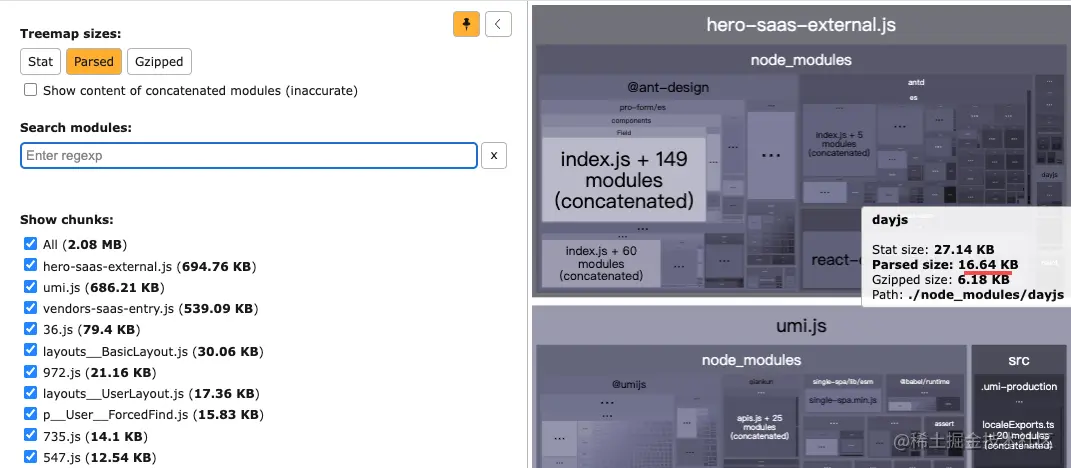Uncheck the 36.js chunk checkbox

30,329
